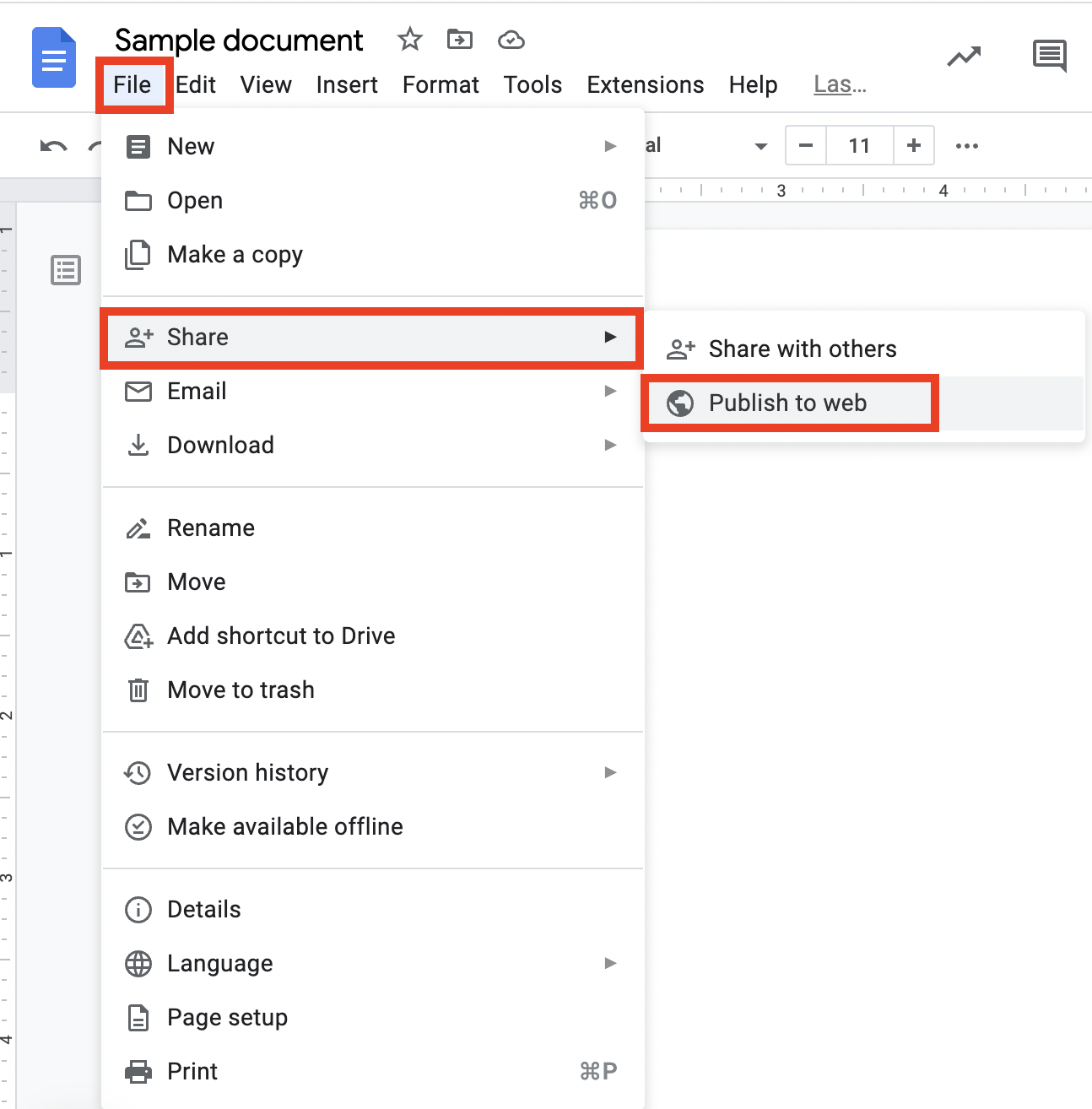Check the cloud save status icon
This screenshot has height=1109, width=1092.
tap(511, 40)
